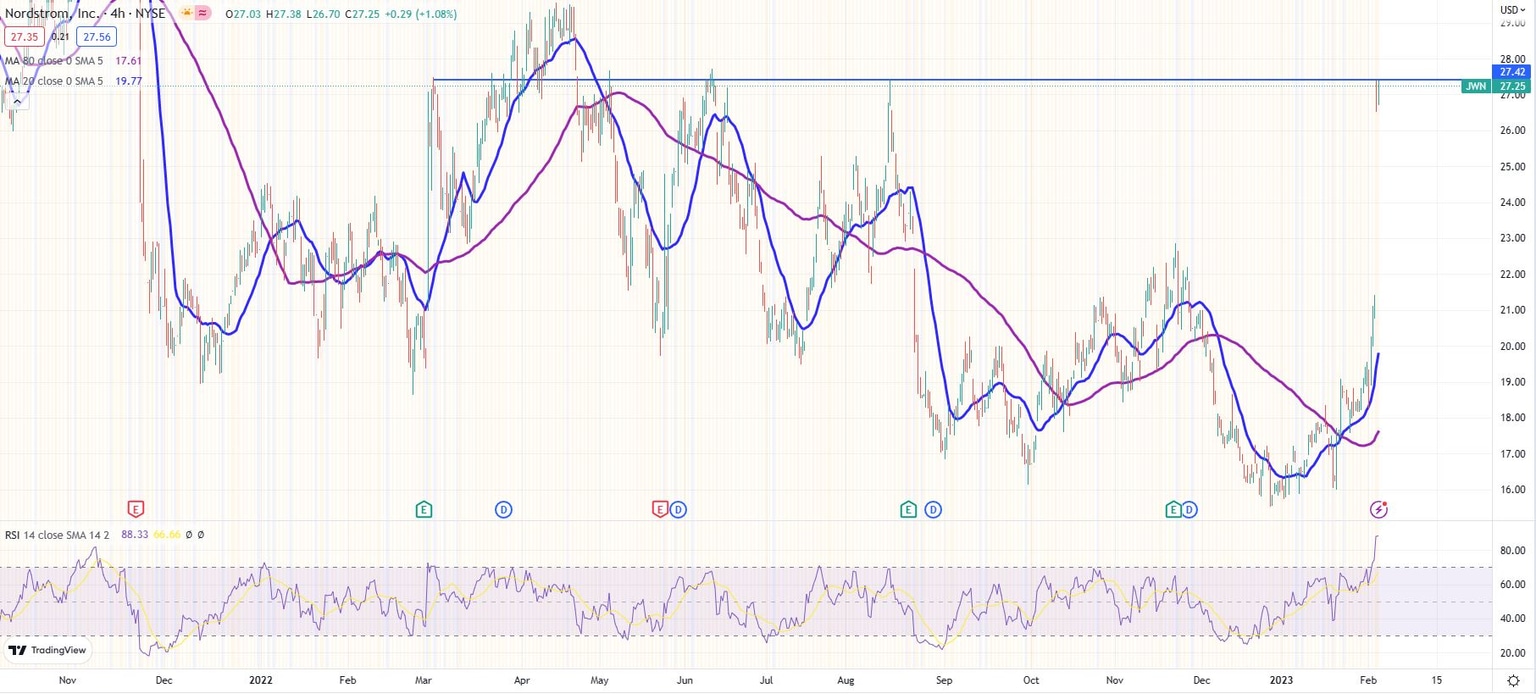Click the green earnings marker in late August

[x=909, y=510]
